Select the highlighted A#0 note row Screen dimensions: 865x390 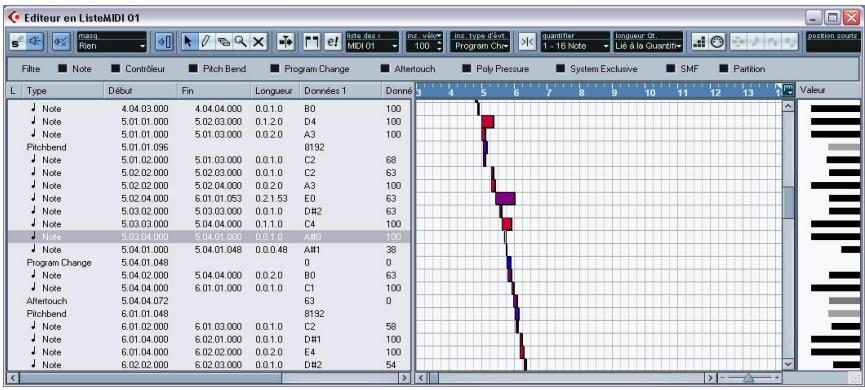pos(209,237)
